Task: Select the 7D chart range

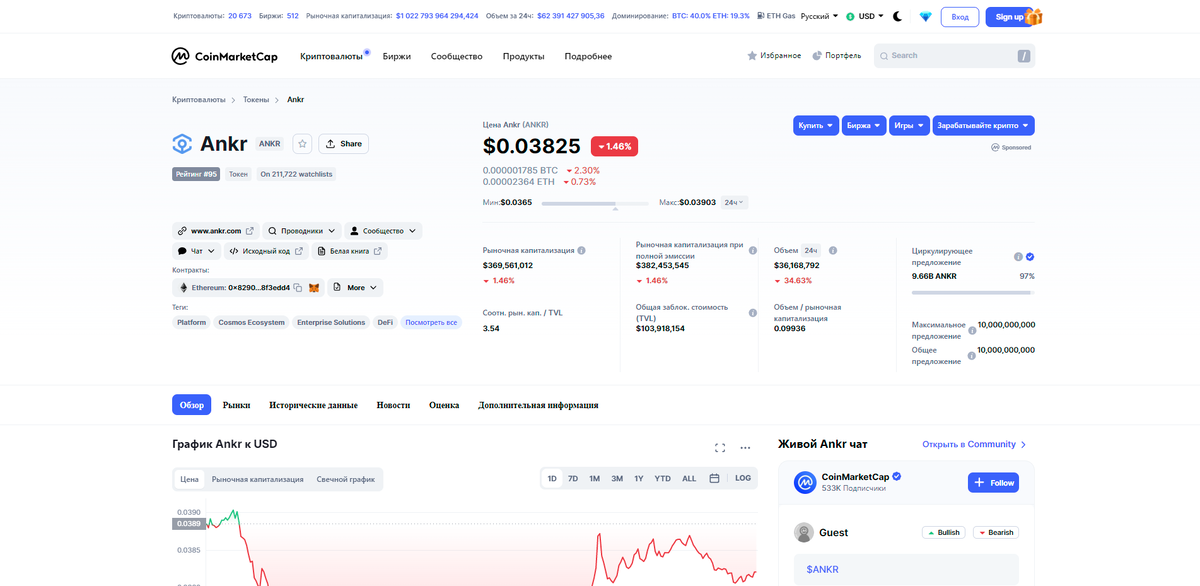Action: coord(573,479)
